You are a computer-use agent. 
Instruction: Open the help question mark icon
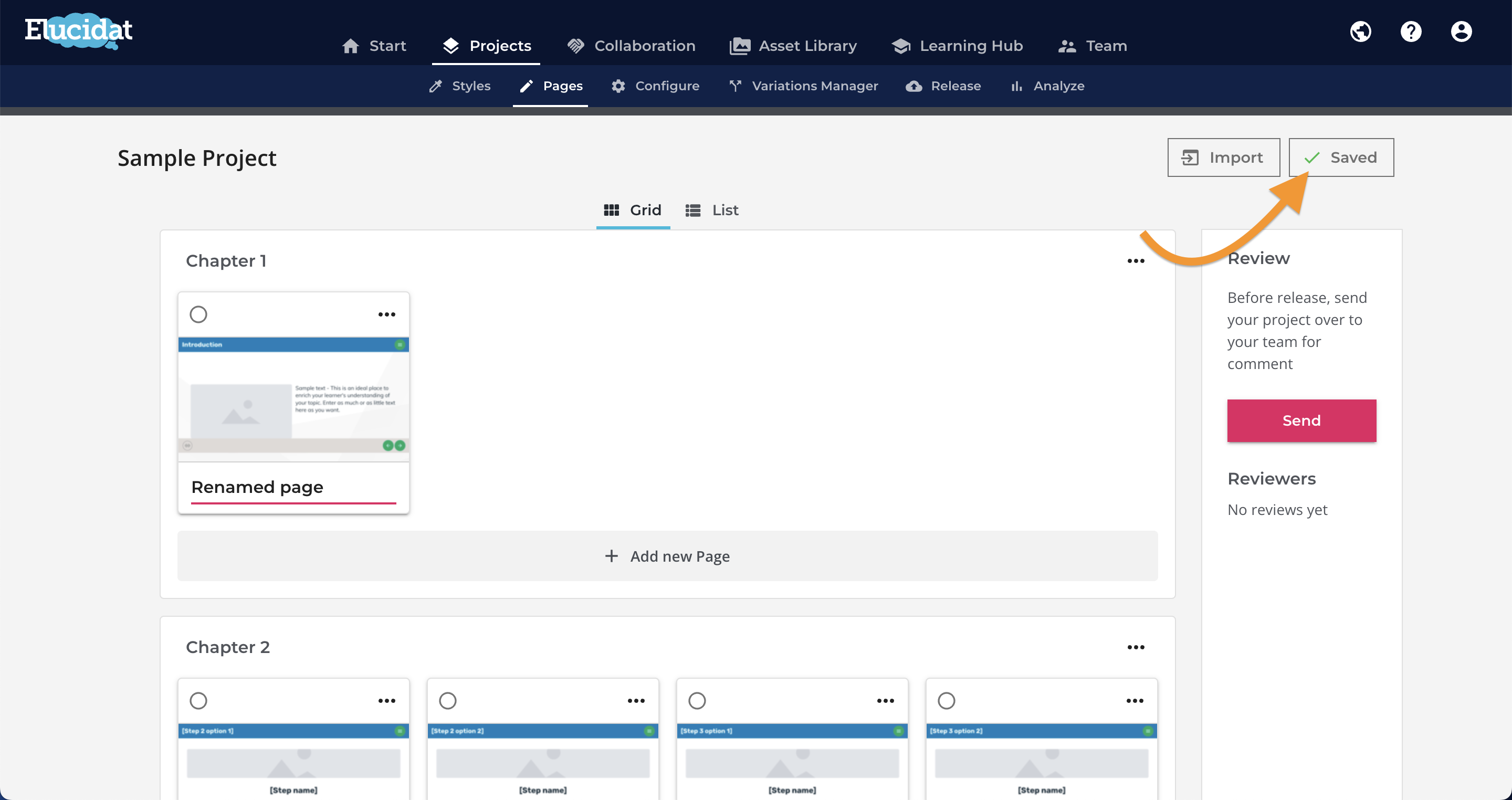1411,31
